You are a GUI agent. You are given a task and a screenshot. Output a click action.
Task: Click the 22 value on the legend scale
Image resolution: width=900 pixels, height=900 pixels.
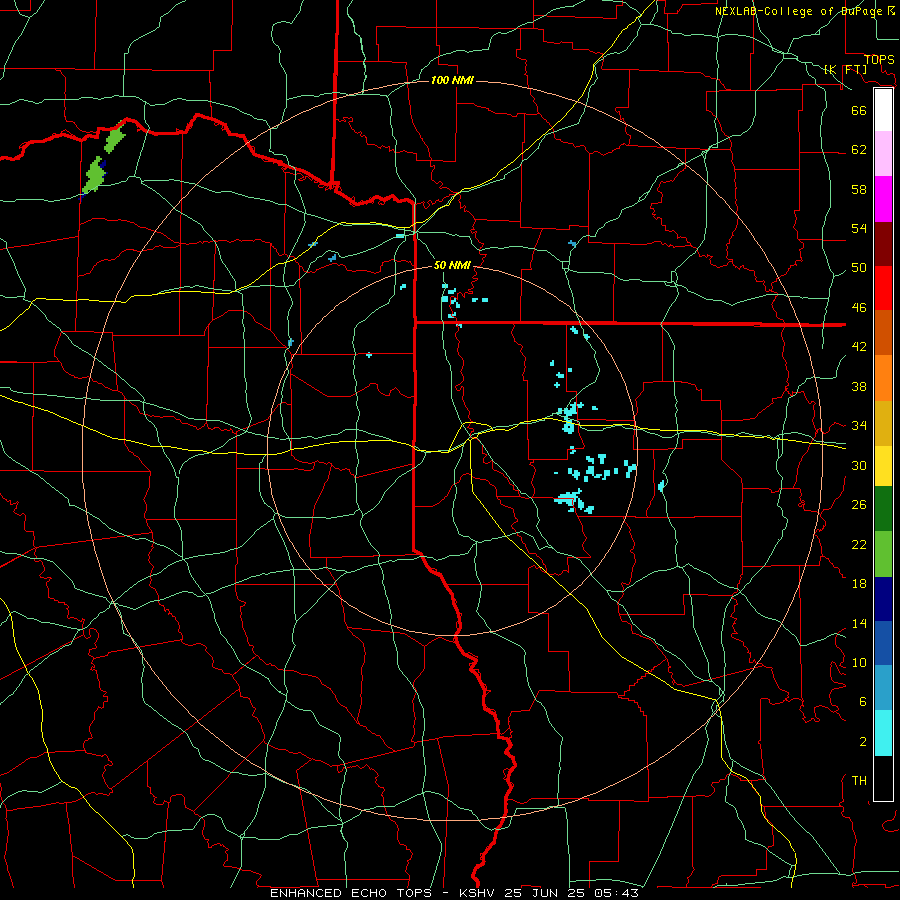[859, 544]
